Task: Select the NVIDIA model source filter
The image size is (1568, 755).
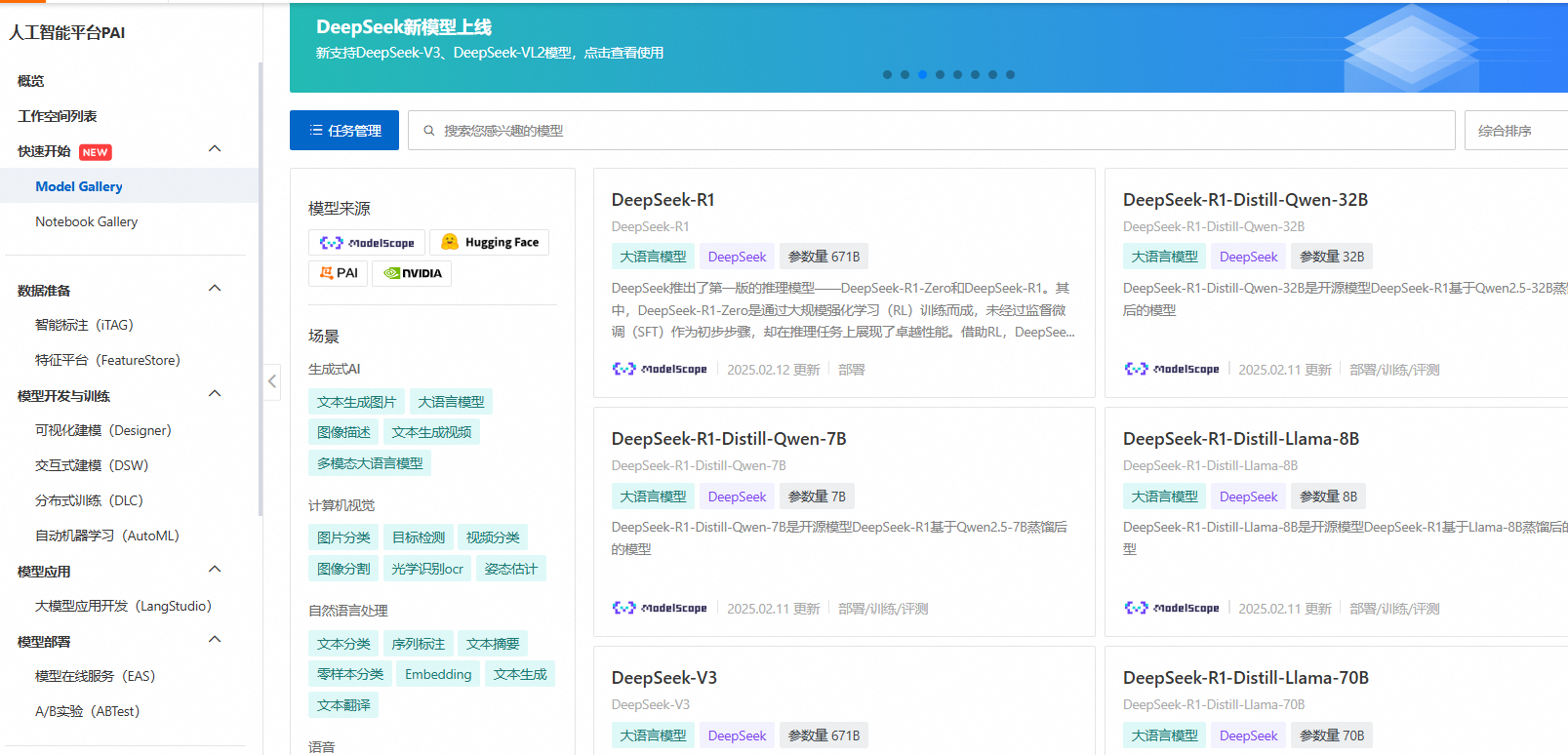Action: click(412, 273)
